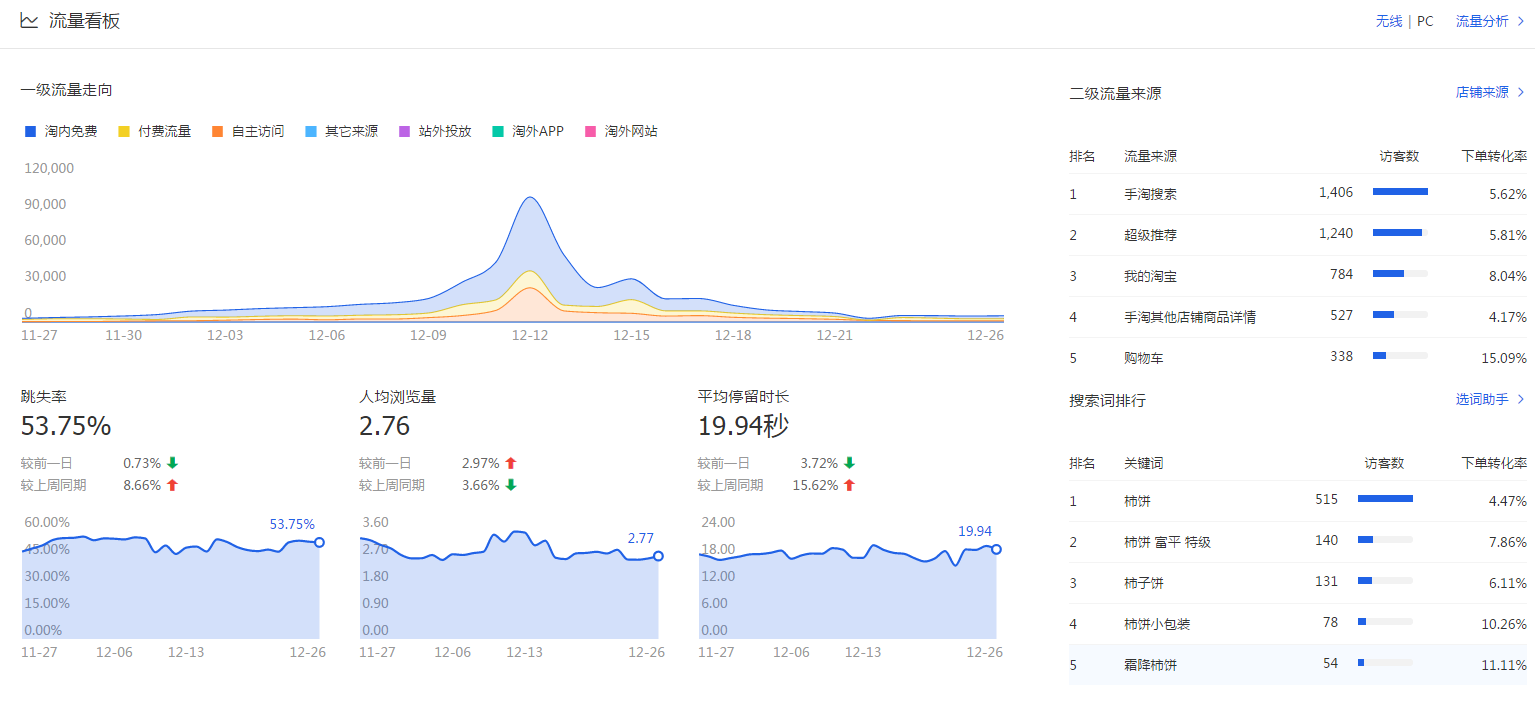Click green down arrow under 平均停留时长 较前一日

[849, 463]
